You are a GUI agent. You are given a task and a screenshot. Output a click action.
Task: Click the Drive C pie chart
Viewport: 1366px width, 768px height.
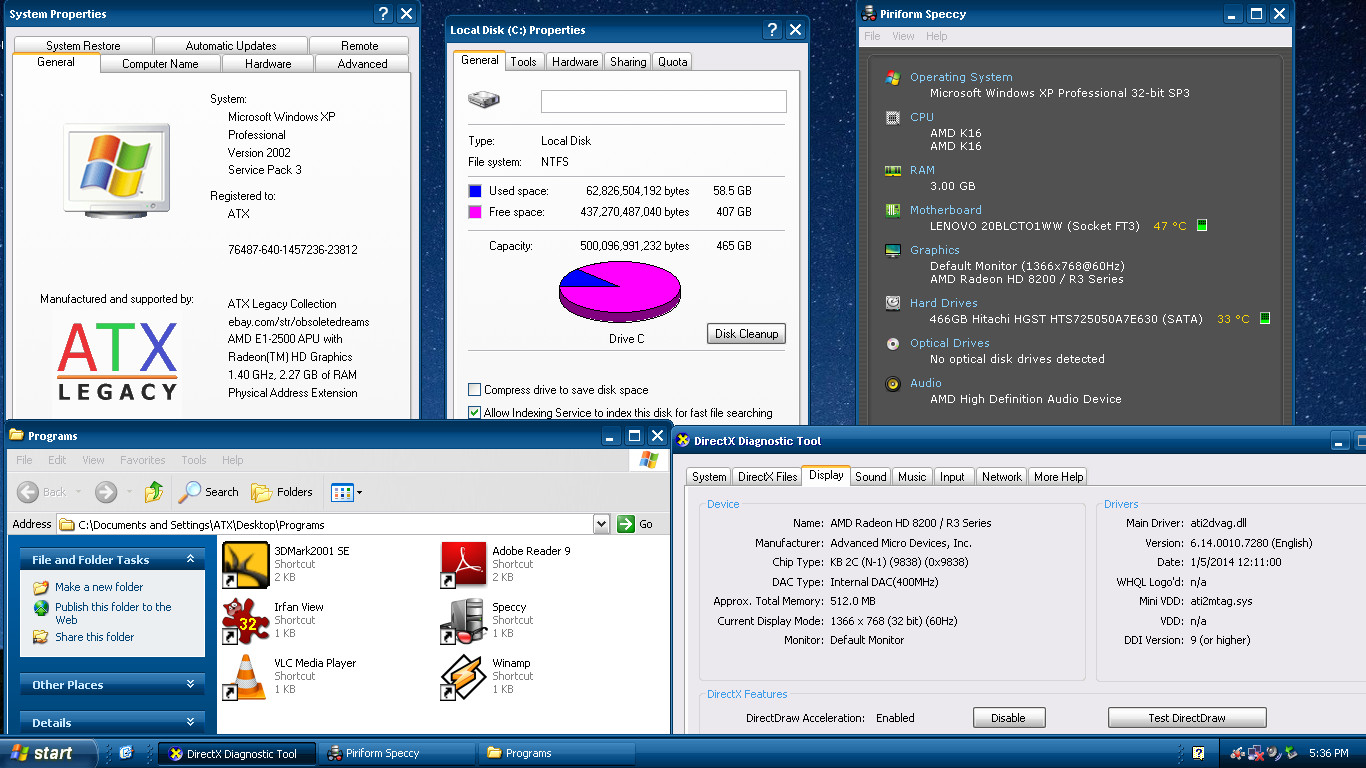click(x=619, y=292)
